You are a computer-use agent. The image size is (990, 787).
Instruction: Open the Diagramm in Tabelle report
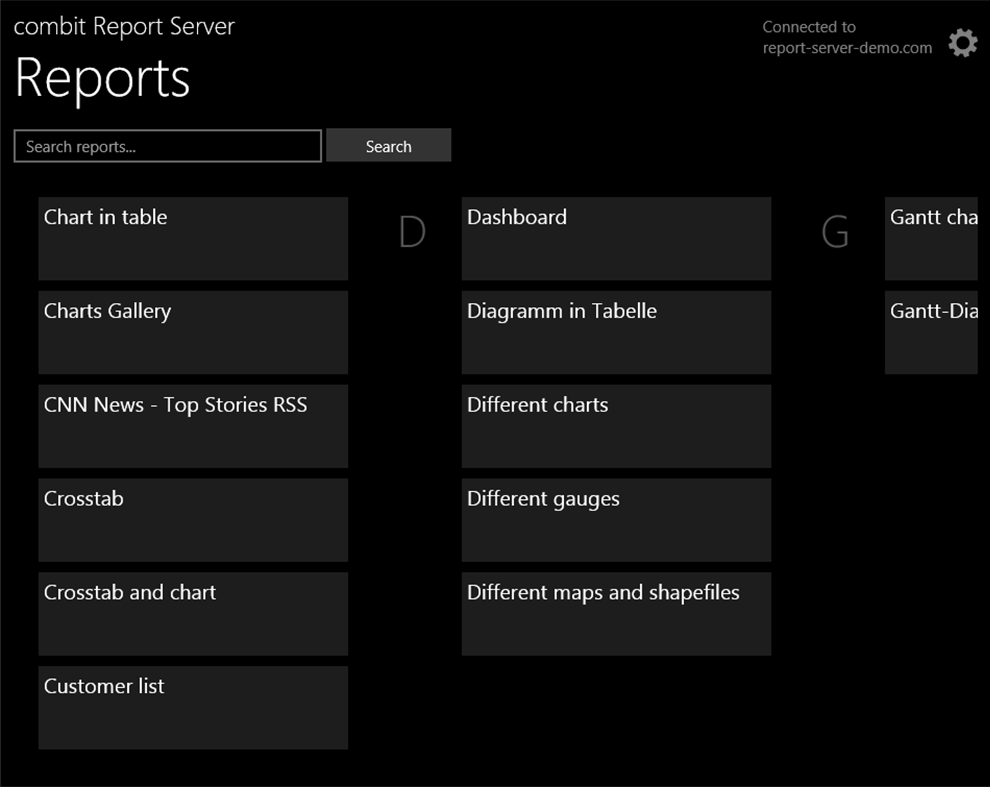[615, 331]
